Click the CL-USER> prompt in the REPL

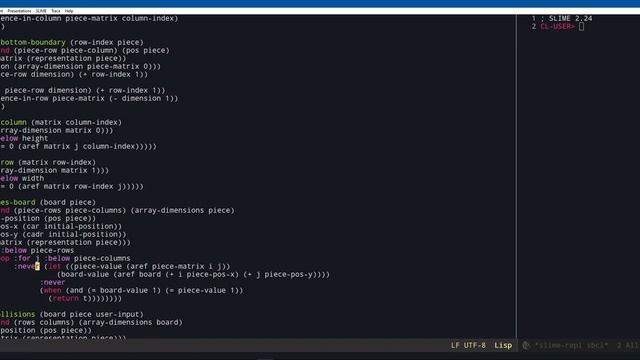(x=558, y=27)
